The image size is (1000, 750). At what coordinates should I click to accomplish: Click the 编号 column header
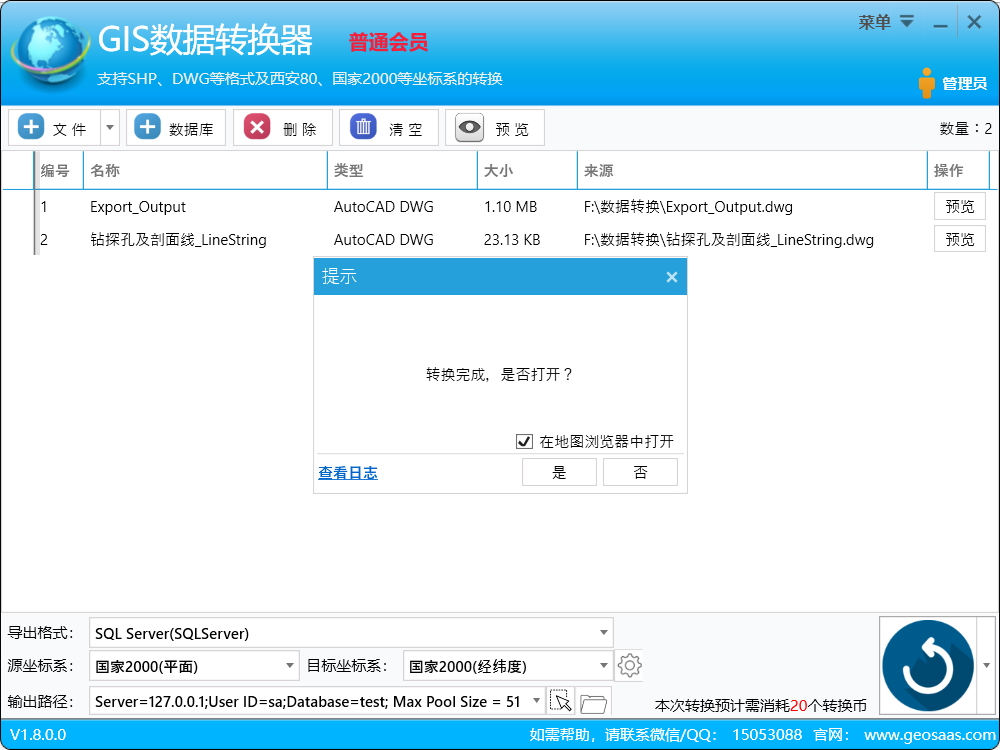coord(59,170)
